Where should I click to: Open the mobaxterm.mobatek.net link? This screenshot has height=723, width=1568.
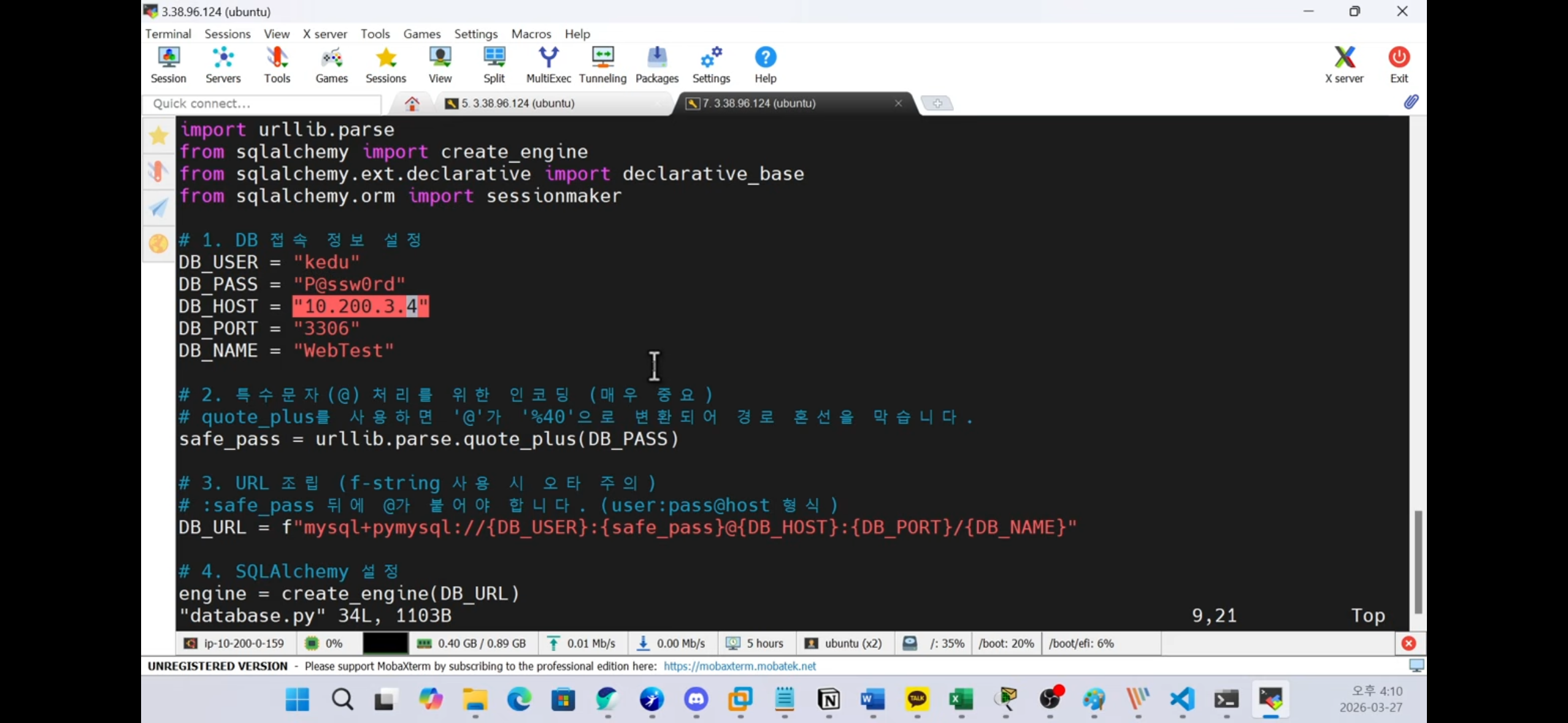click(x=739, y=666)
